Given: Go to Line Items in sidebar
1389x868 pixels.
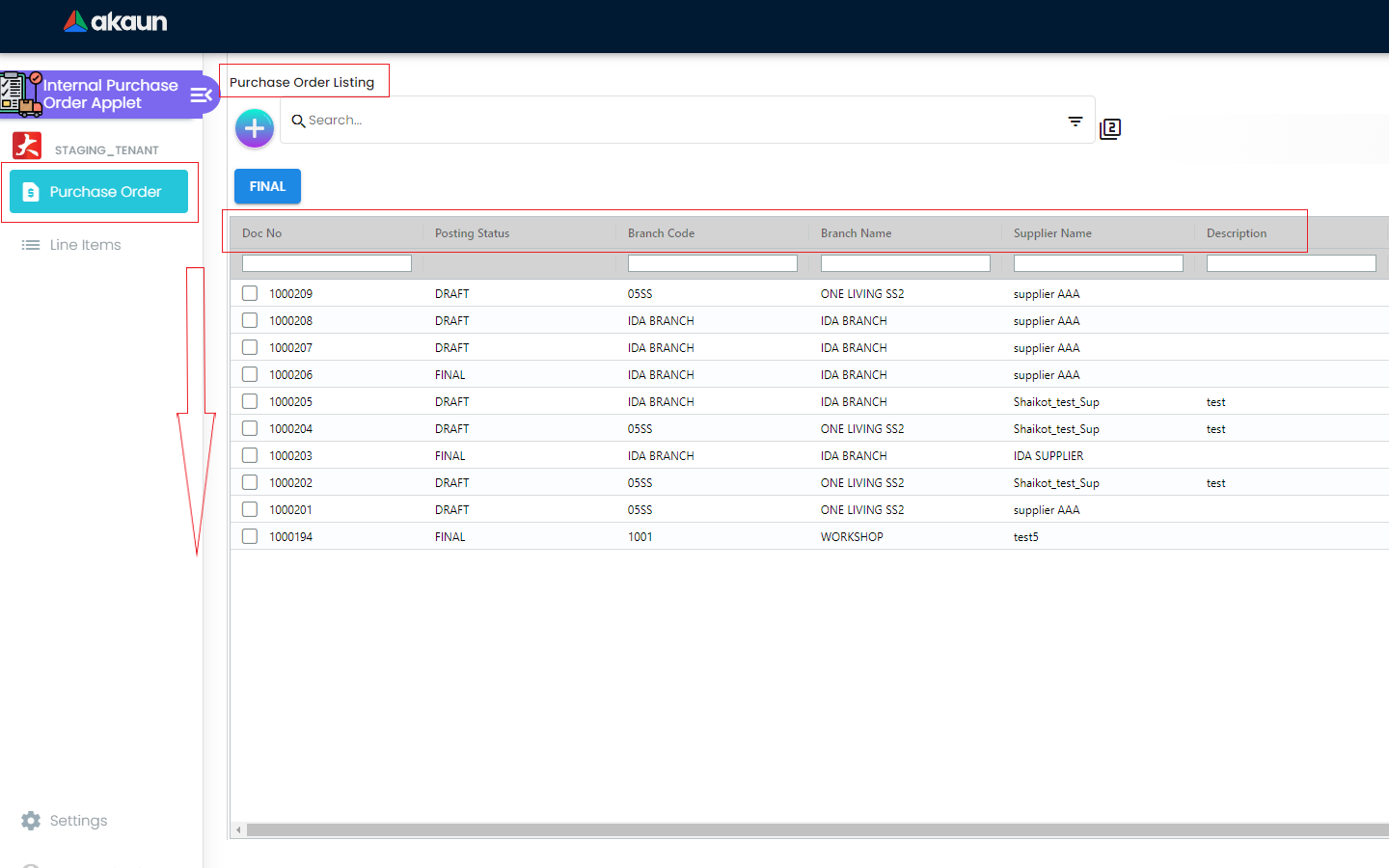Looking at the screenshot, I should click(85, 245).
